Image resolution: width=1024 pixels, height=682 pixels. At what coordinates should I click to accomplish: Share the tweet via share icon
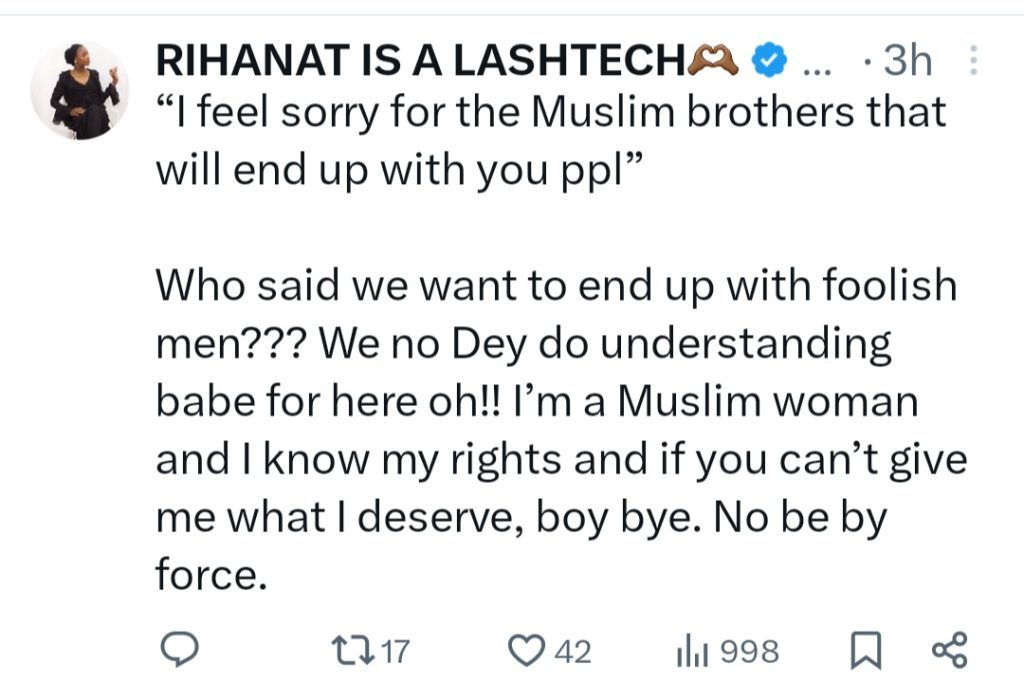[x=949, y=651]
